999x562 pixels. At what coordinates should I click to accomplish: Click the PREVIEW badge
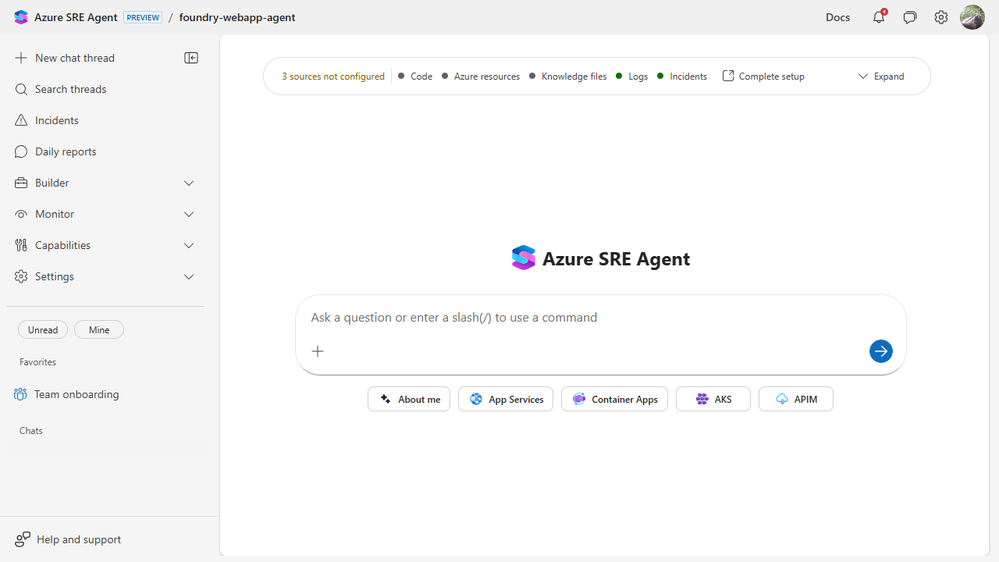pos(143,17)
